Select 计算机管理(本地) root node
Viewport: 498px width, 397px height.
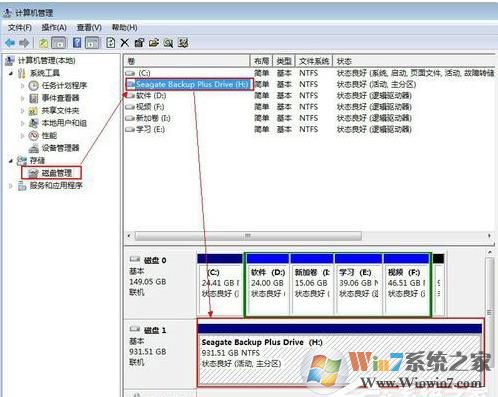[x=46, y=61]
